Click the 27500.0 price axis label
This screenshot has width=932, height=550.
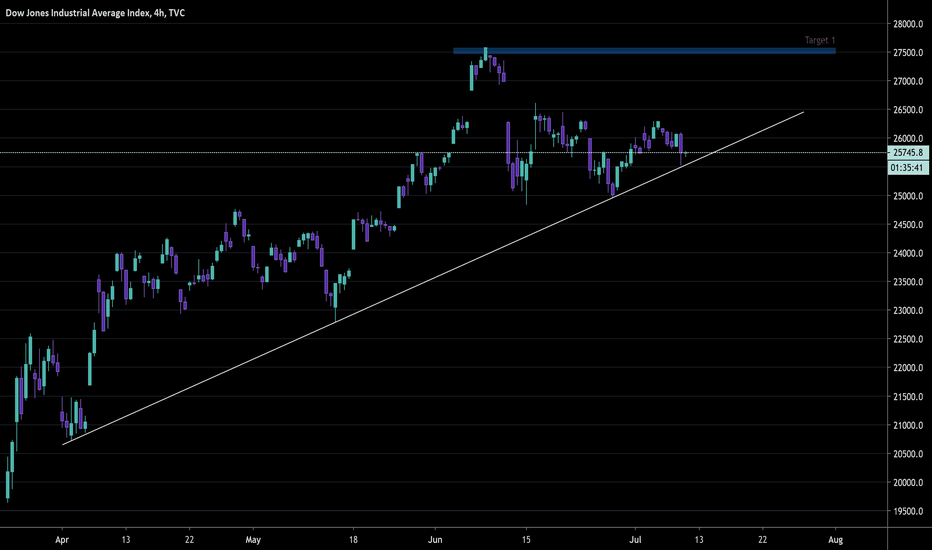[x=908, y=52]
